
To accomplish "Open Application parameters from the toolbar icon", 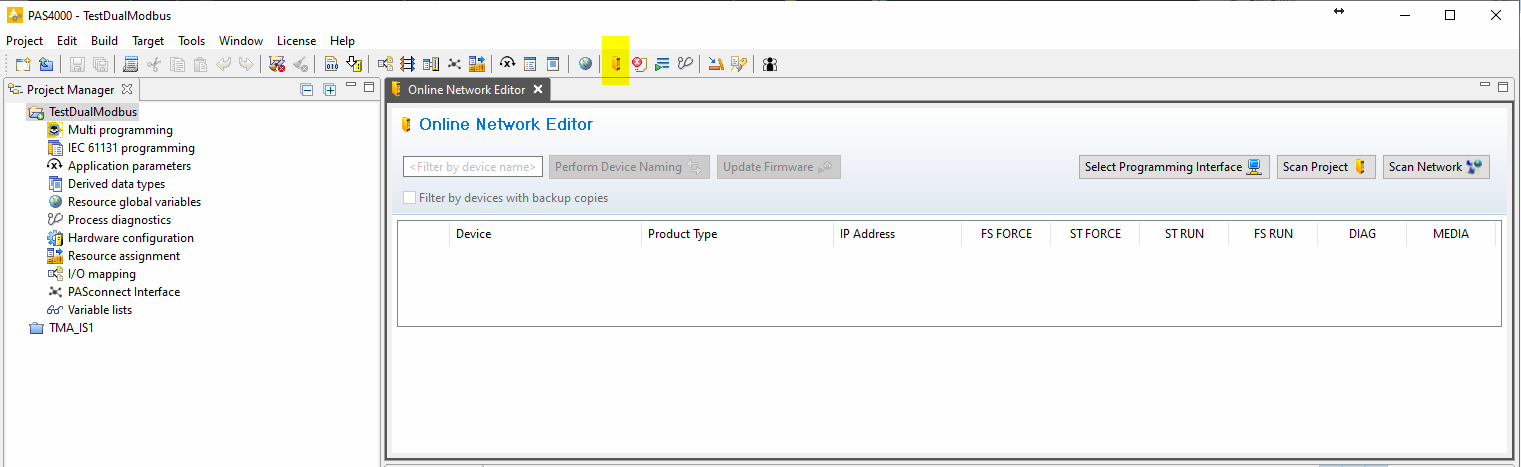I will coord(508,64).
